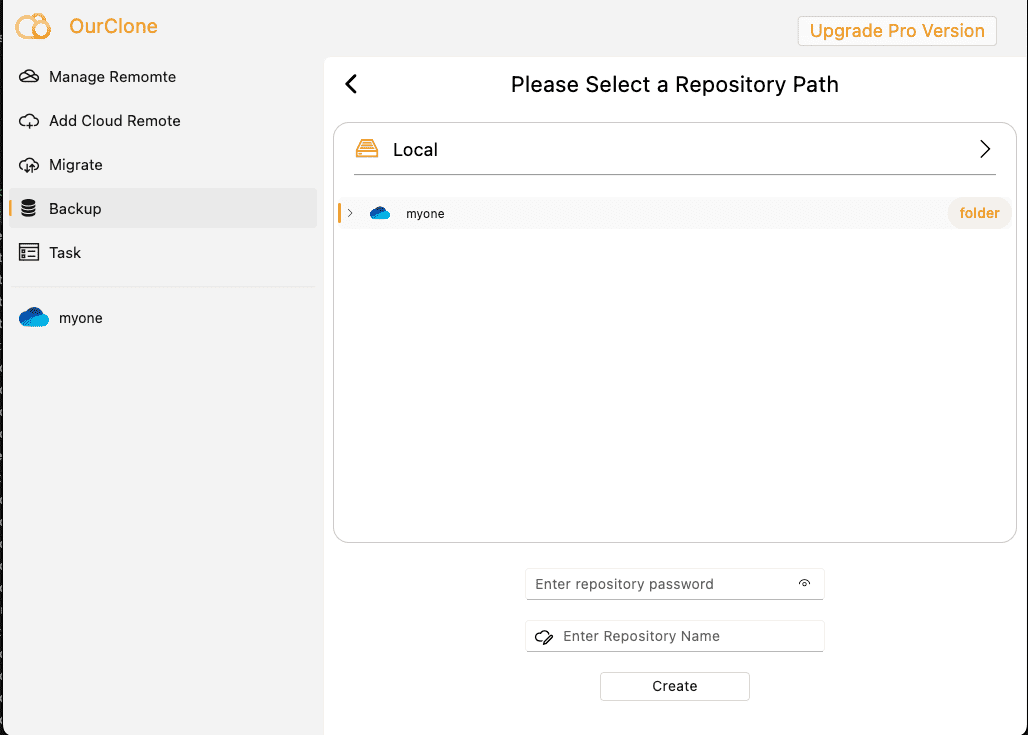Click the Migrate upload cloud icon

point(29,165)
